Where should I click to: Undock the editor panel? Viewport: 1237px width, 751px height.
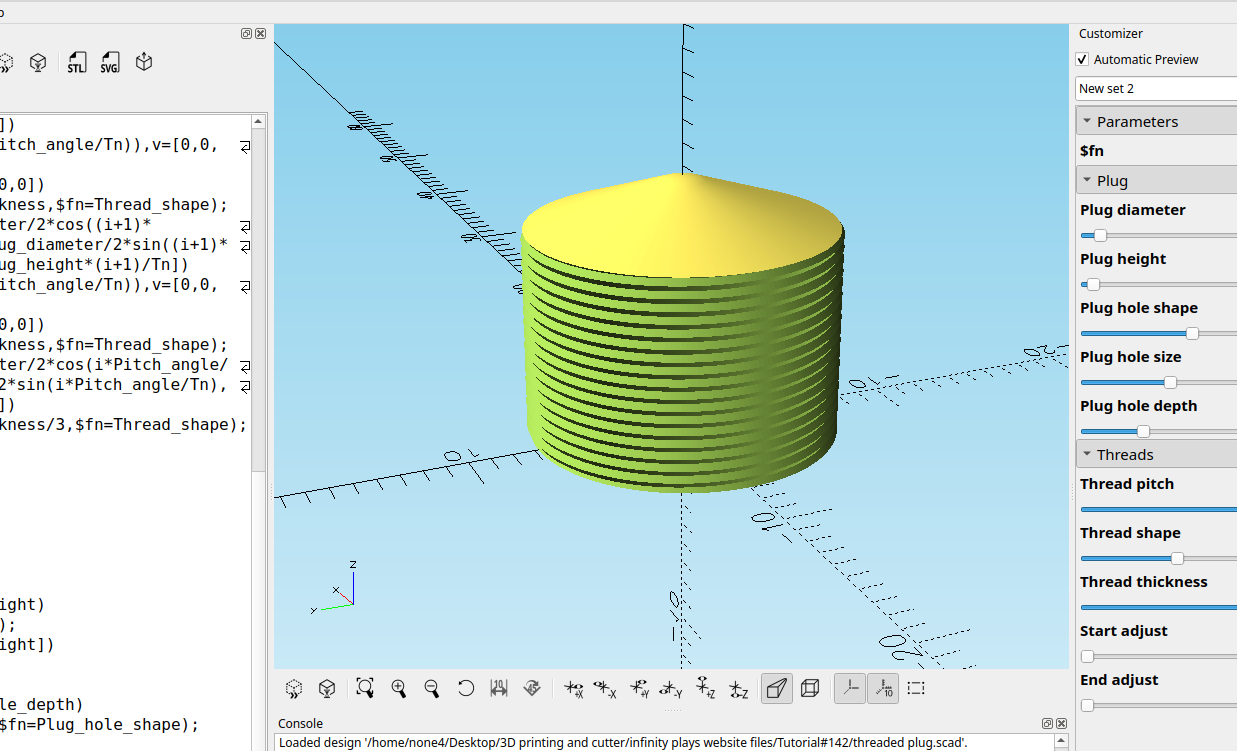(247, 33)
